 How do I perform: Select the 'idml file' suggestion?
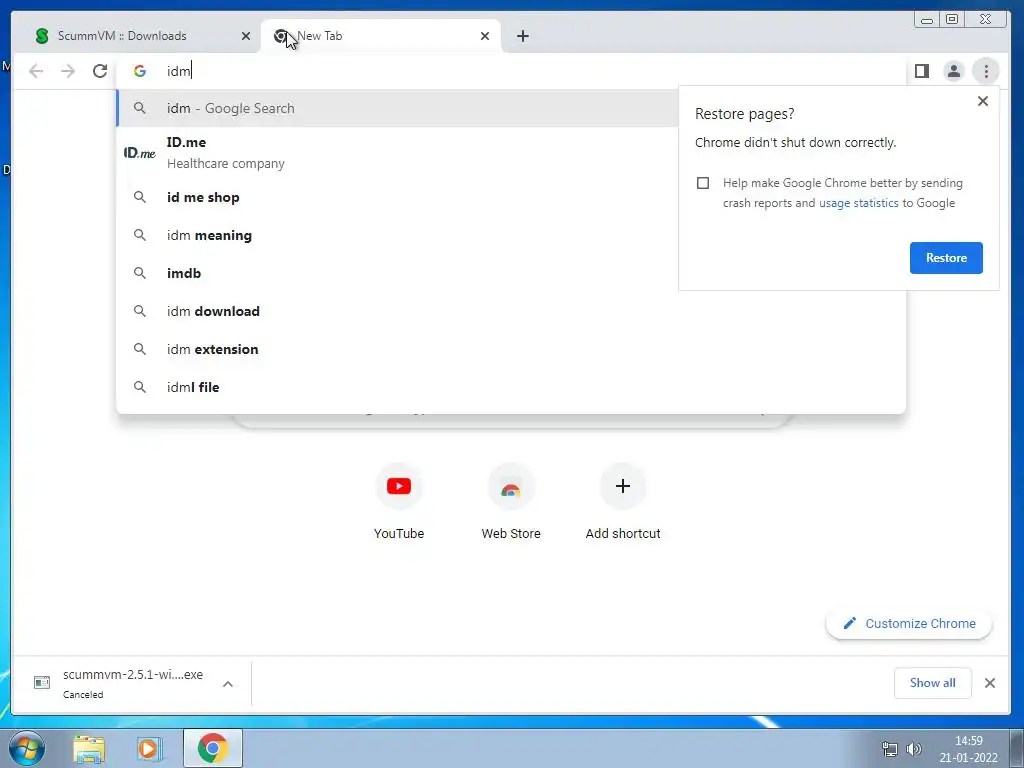pos(511,387)
